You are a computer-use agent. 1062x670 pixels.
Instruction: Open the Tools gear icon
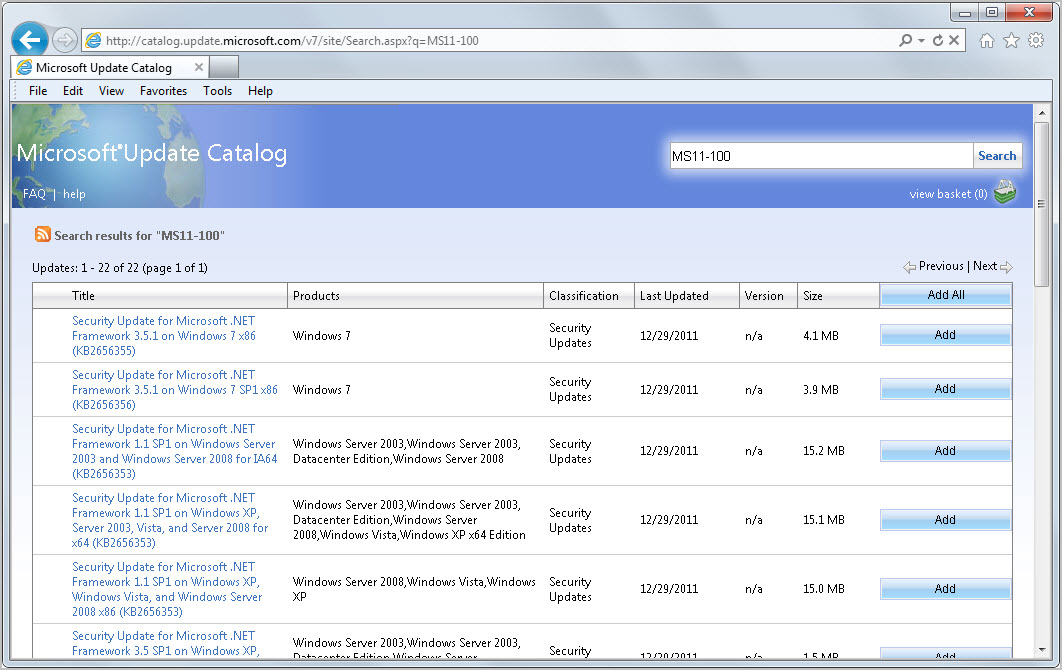pyautogui.click(x=1036, y=41)
